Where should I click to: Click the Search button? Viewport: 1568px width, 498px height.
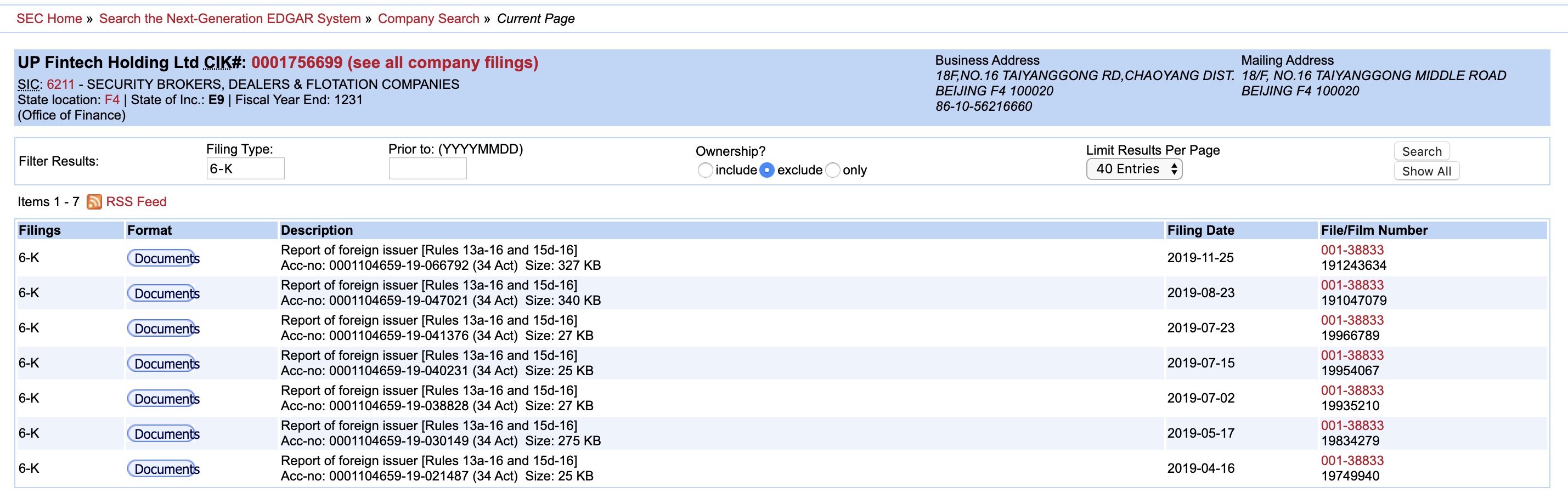pos(1422,151)
